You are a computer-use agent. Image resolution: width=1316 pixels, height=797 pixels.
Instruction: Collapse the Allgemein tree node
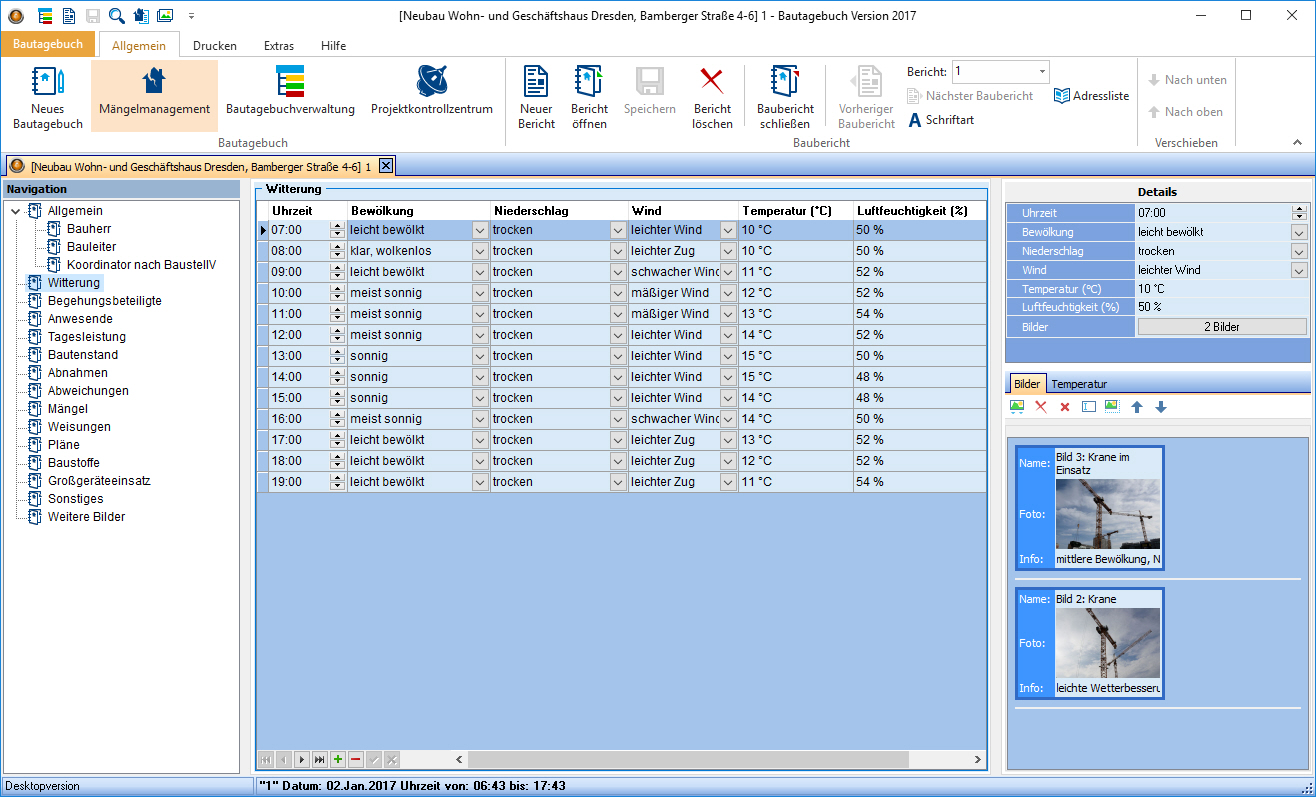[15, 211]
